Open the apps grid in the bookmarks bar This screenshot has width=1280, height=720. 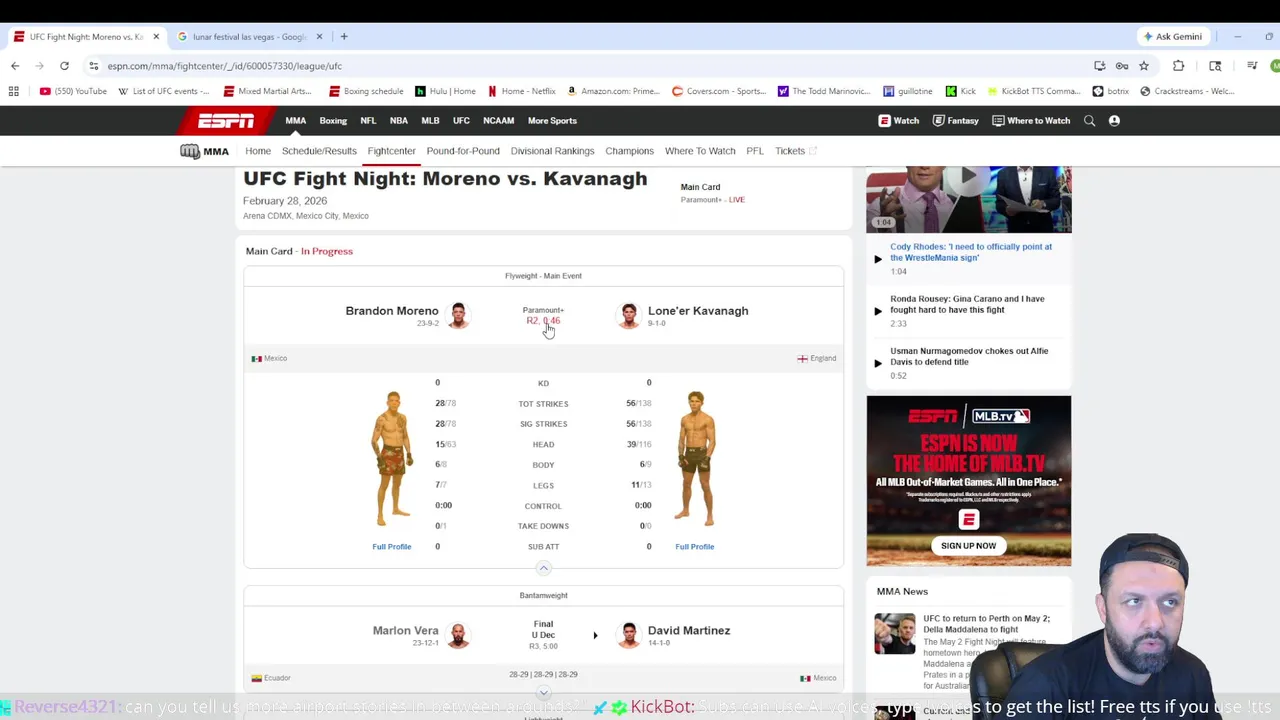pyautogui.click(x=13, y=91)
